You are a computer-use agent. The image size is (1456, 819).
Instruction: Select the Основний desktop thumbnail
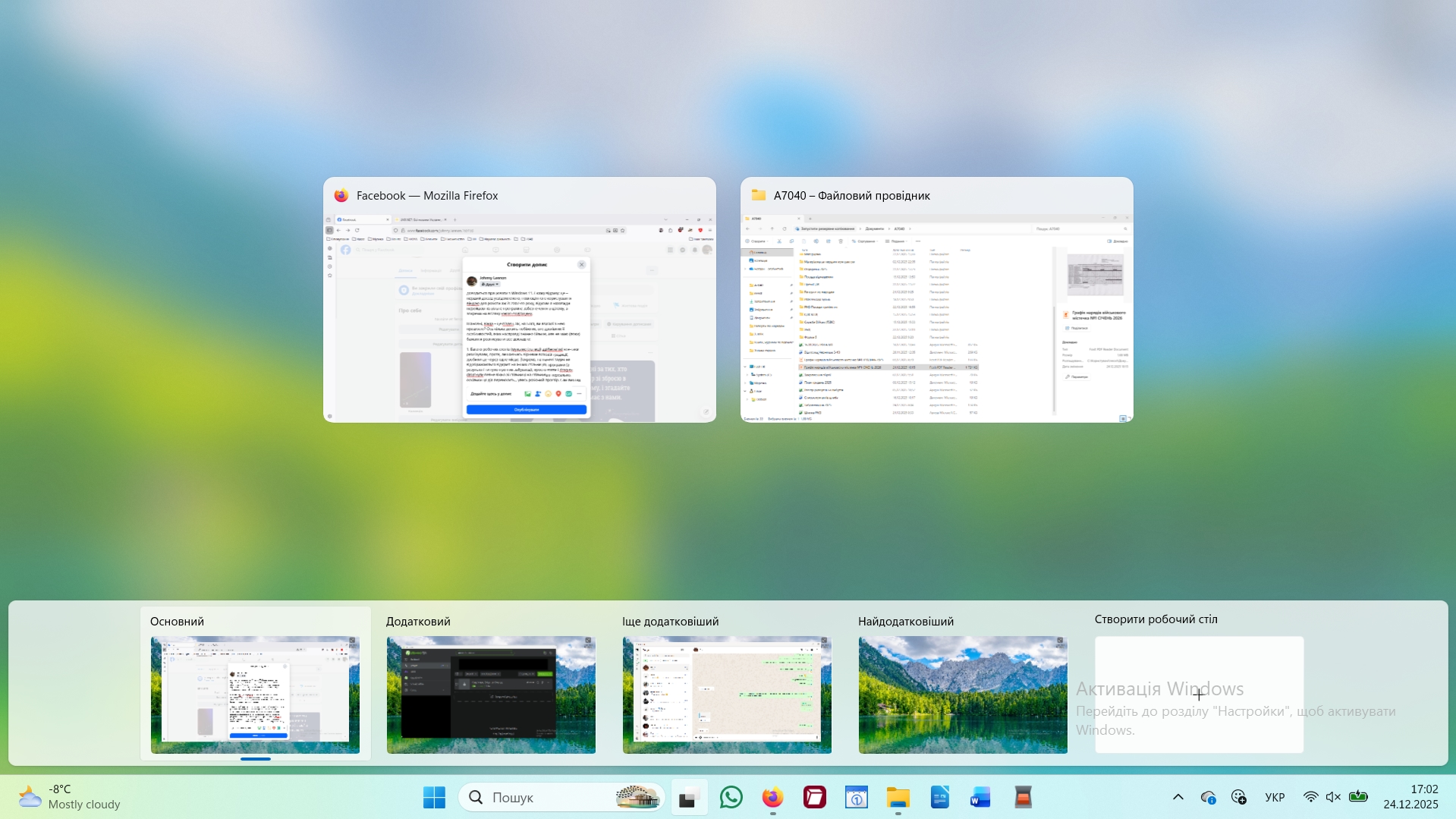click(x=255, y=694)
